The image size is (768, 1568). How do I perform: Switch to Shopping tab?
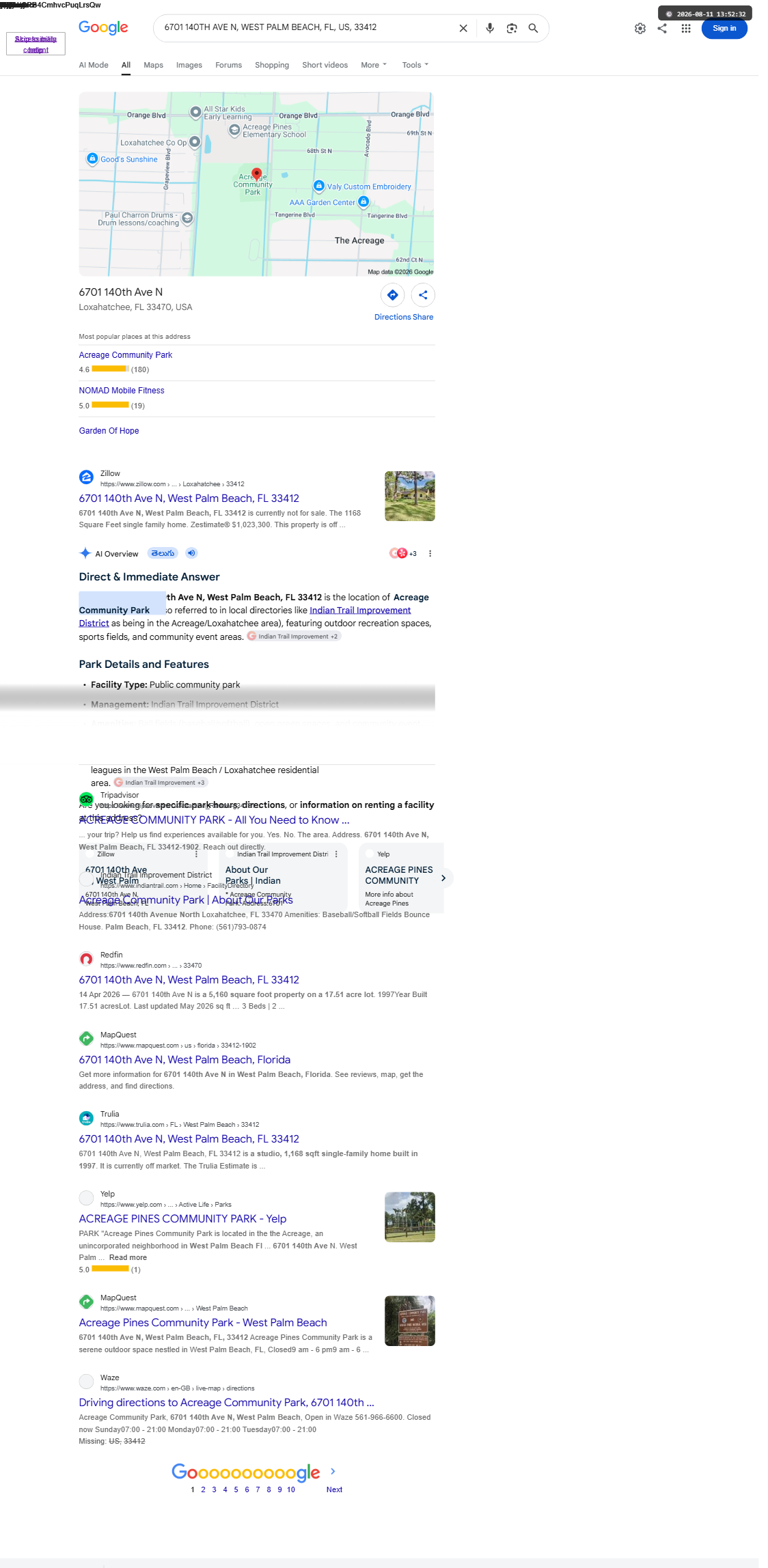tap(272, 65)
